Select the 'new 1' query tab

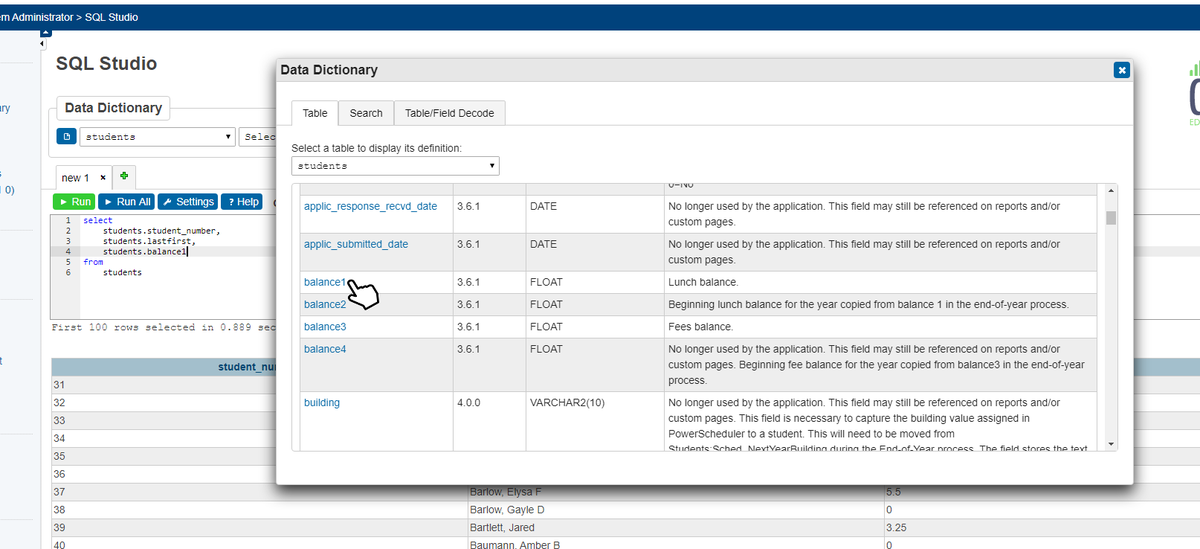76,178
